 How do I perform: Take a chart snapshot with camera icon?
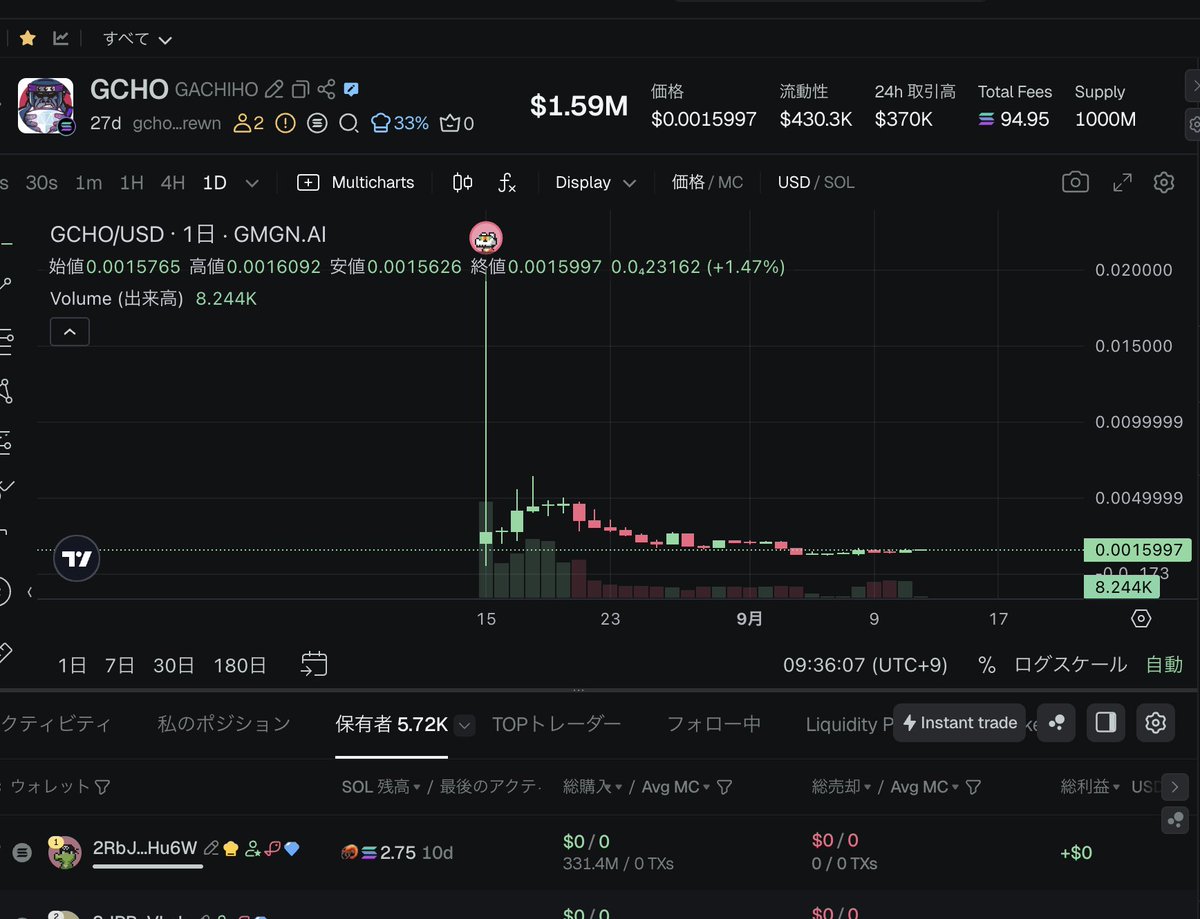click(x=1075, y=182)
